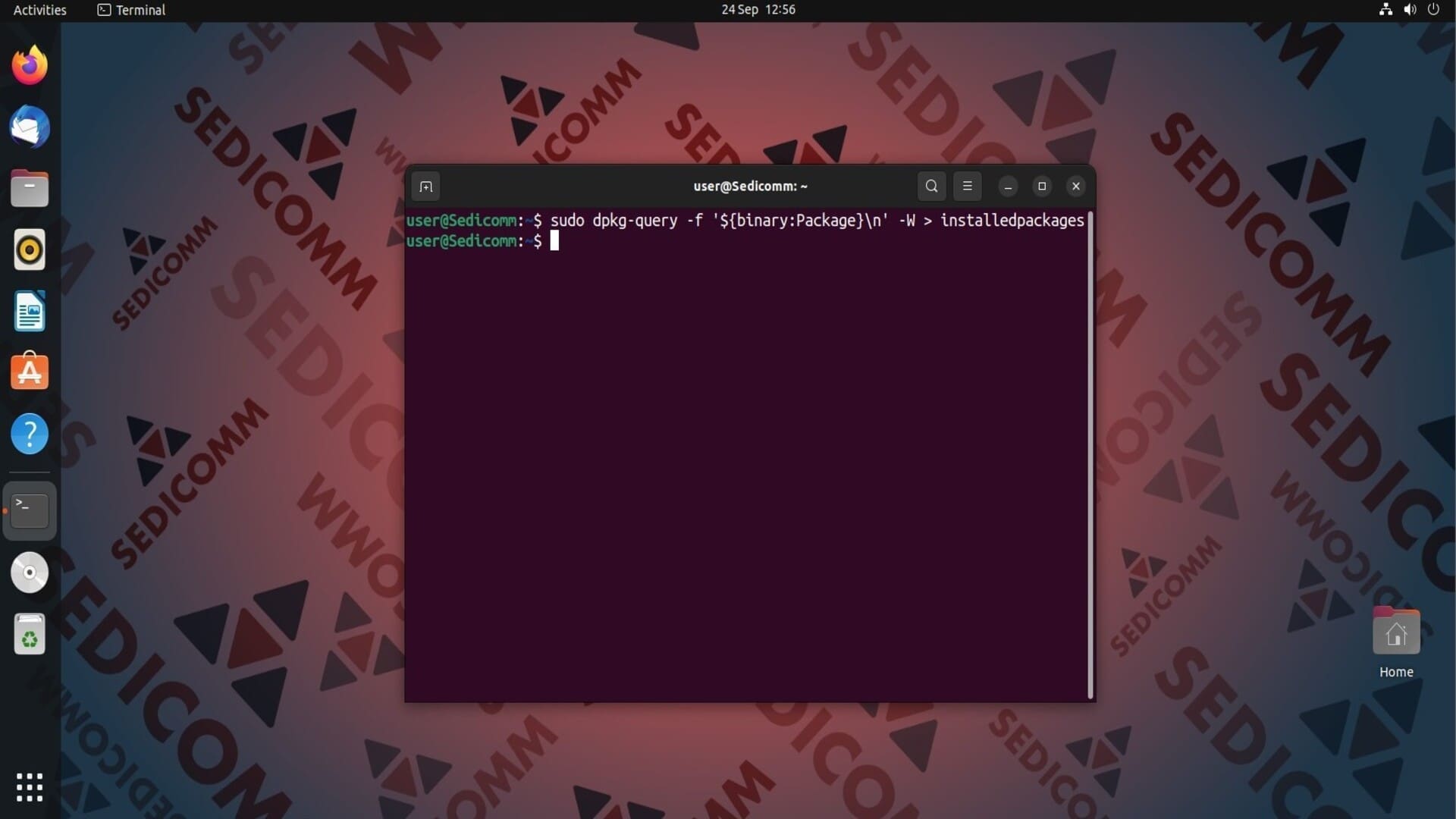
Task: Minimize the Terminal window
Action: [1008, 187]
